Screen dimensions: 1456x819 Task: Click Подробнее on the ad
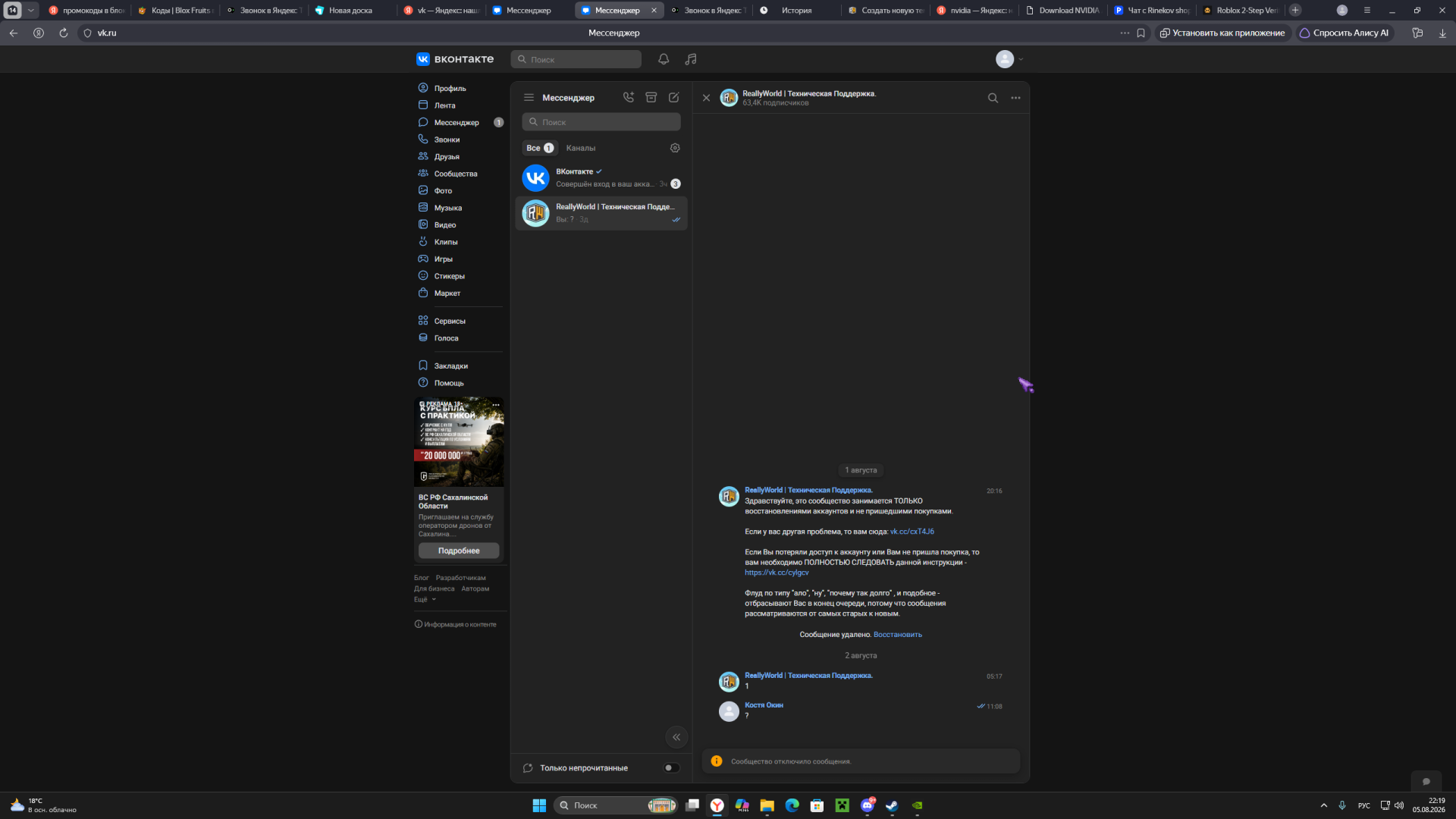[459, 551]
